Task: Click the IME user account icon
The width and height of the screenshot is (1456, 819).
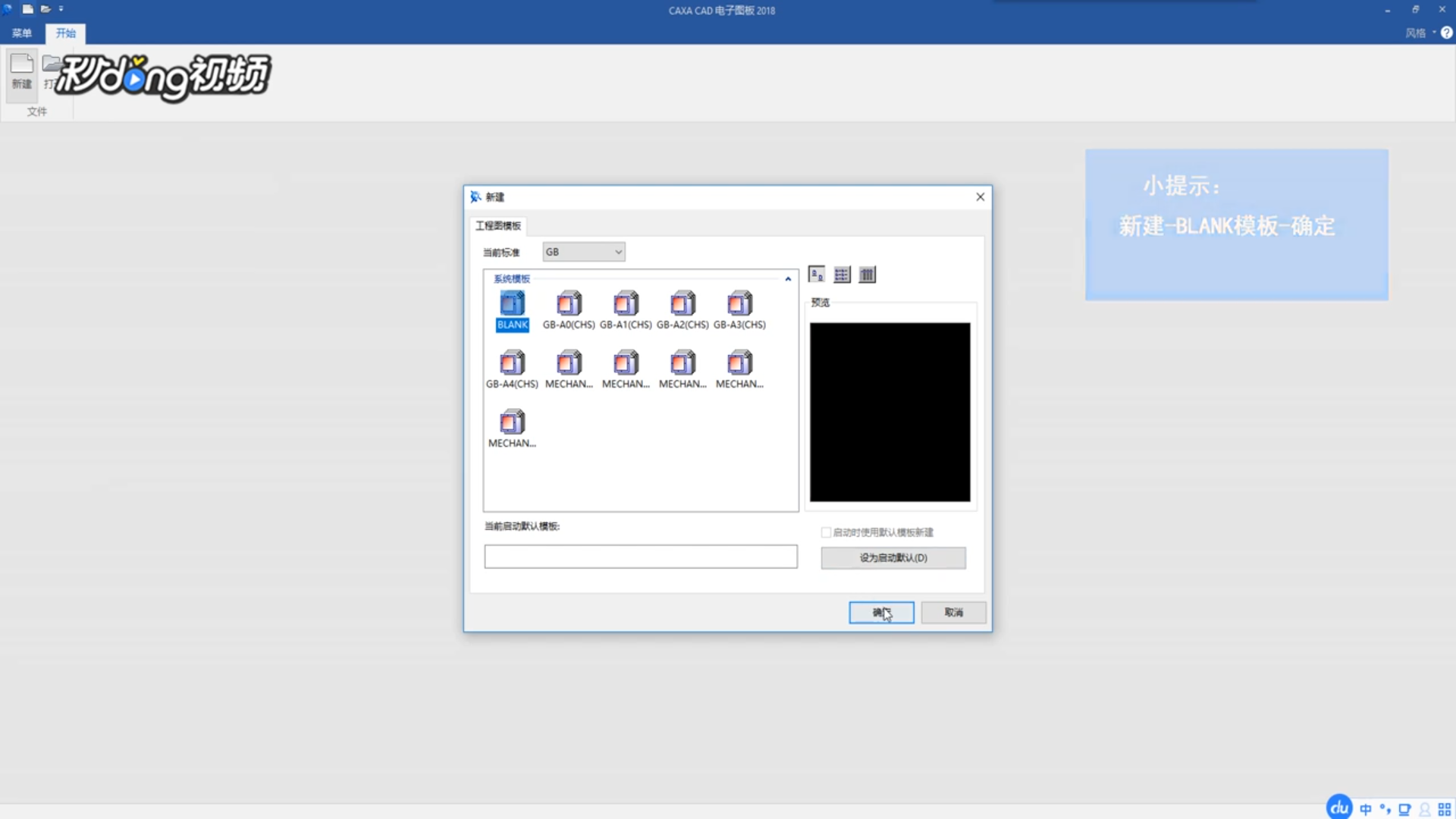Action: click(x=1424, y=809)
